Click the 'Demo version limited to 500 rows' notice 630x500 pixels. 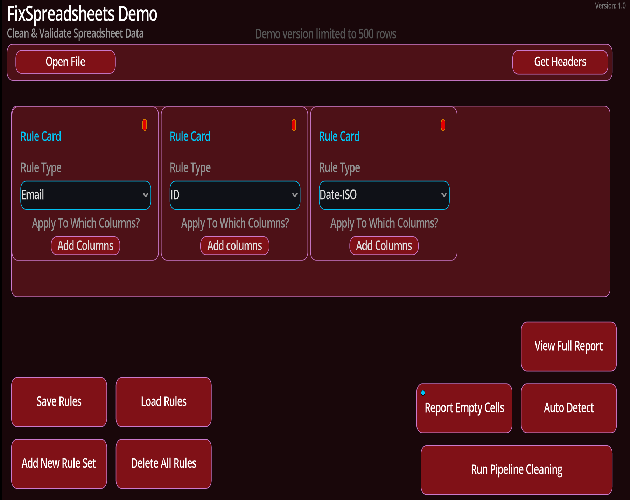point(326,34)
